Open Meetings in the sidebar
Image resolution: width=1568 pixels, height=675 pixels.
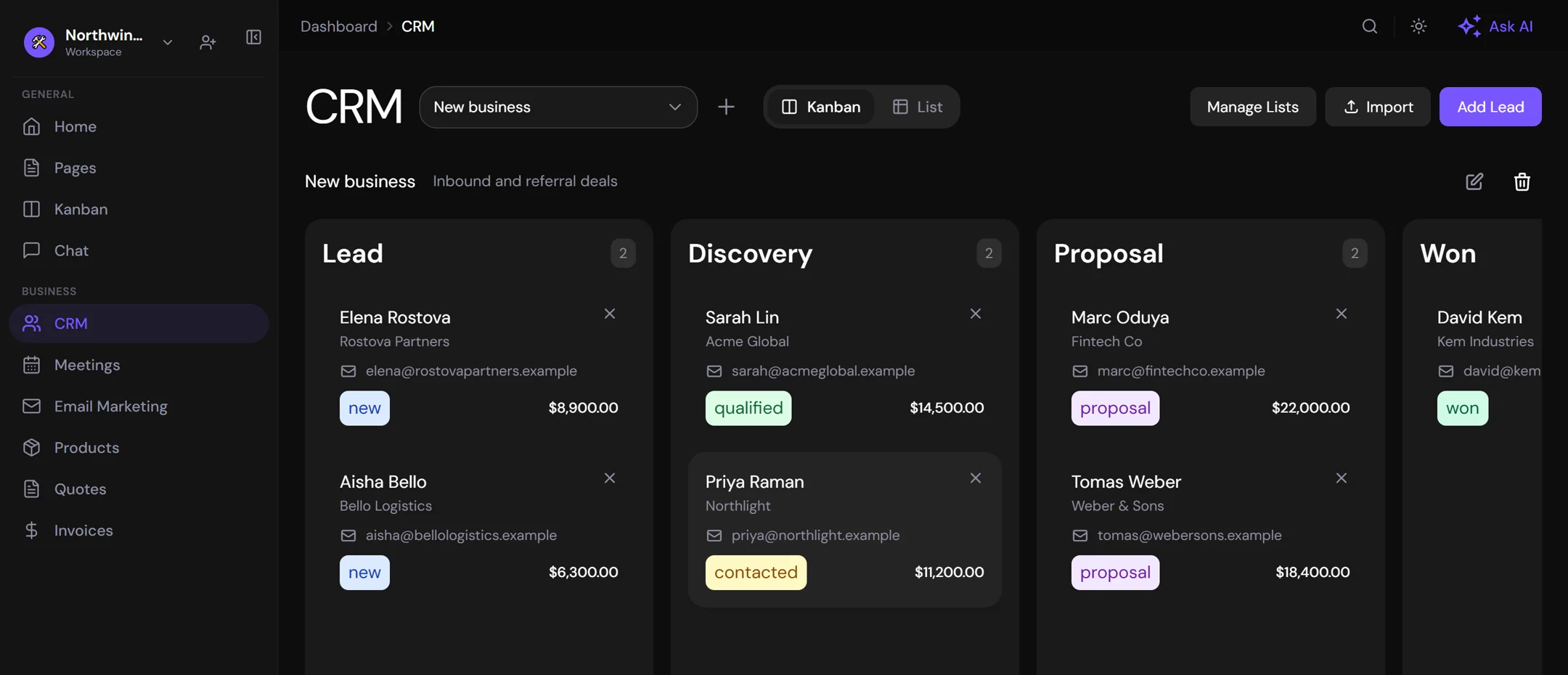point(139,364)
